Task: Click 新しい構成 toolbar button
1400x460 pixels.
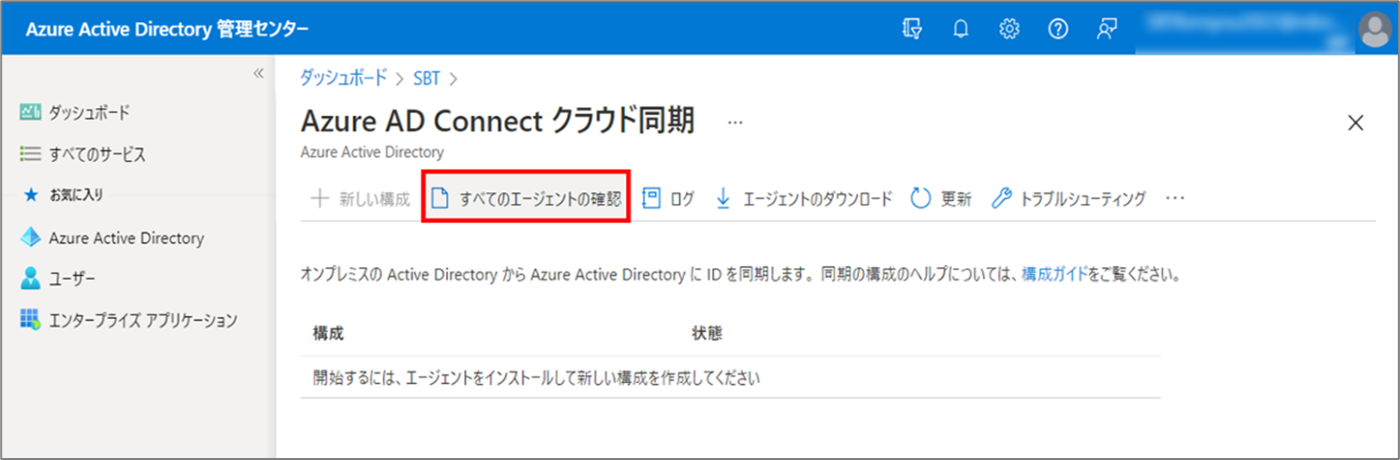Action: click(x=360, y=198)
